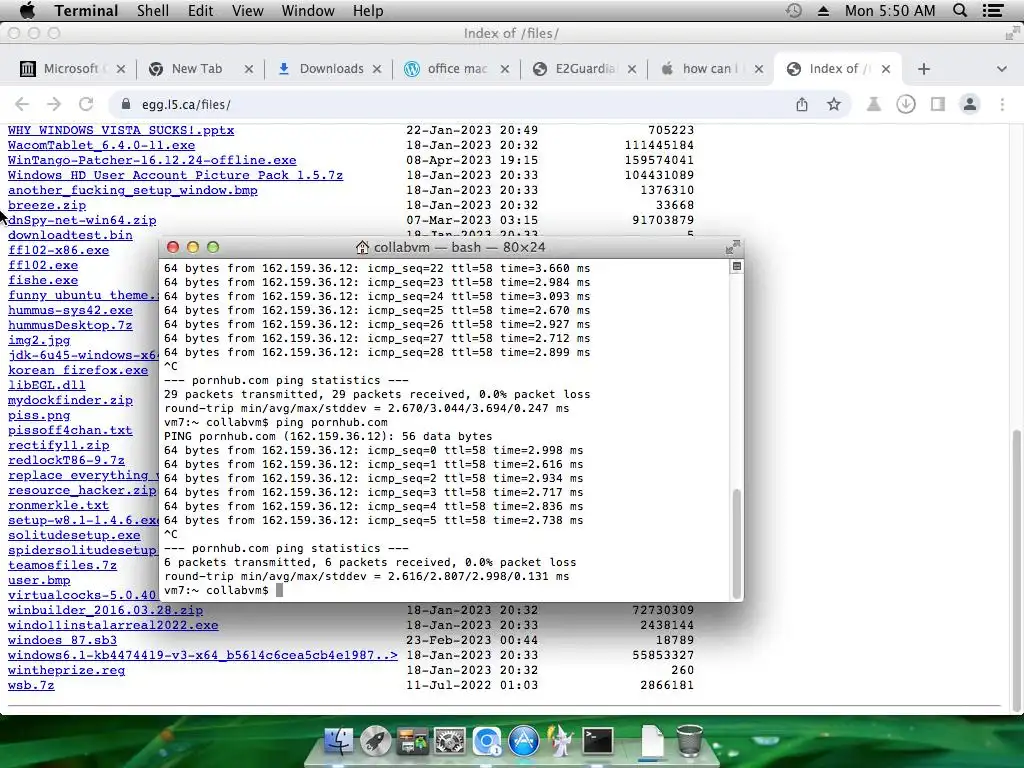The image size is (1024, 768).
Task: Open Mission Control from the dock
Action: tap(413, 741)
